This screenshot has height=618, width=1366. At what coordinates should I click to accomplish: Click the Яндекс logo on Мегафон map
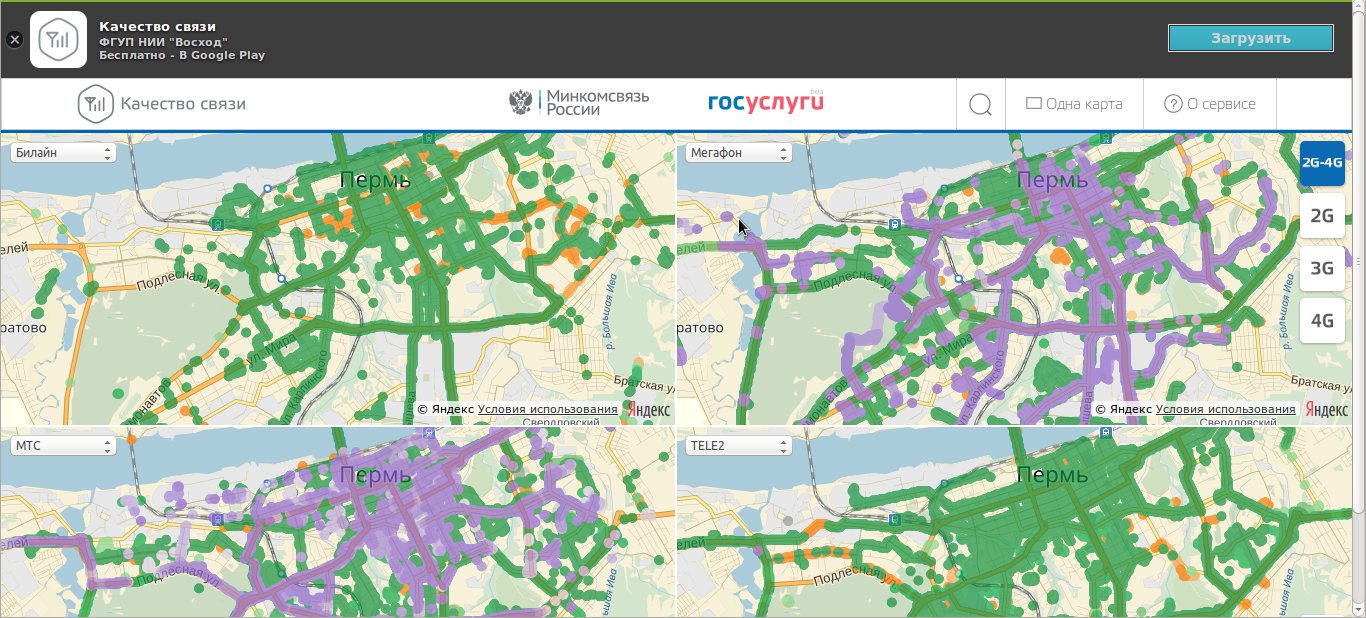1326,410
